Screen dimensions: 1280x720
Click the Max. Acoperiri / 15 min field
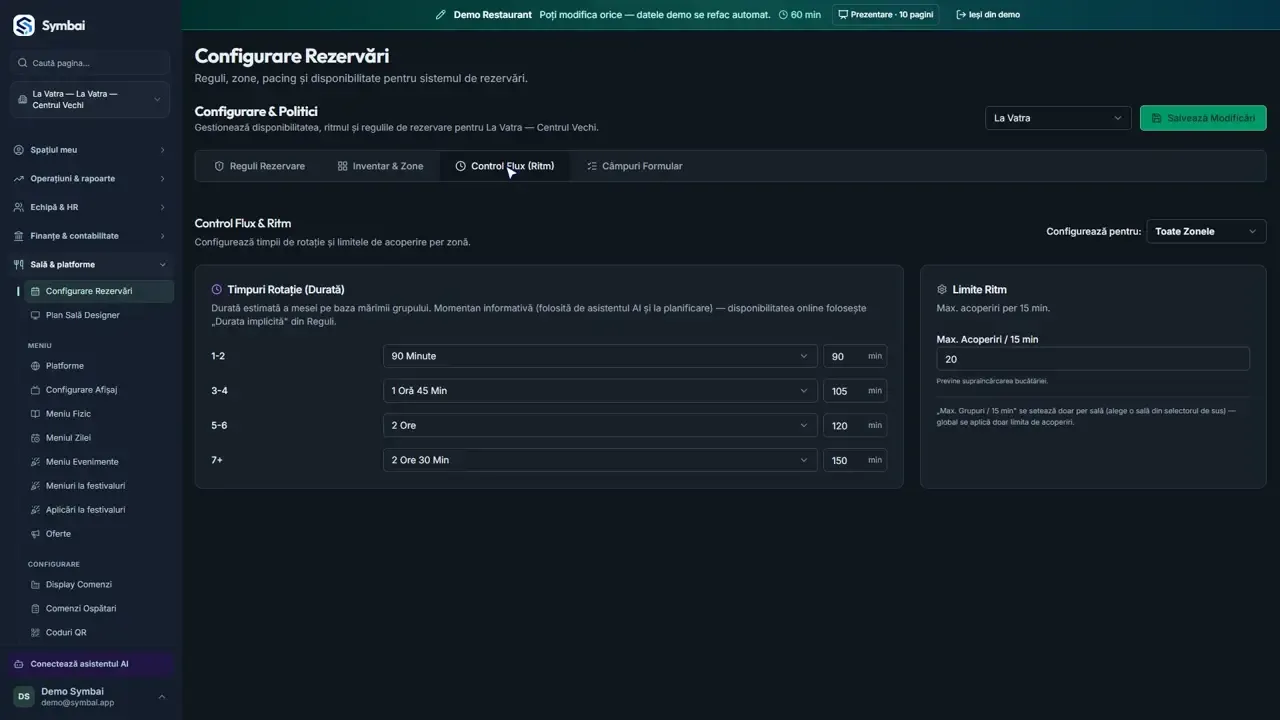(1093, 359)
